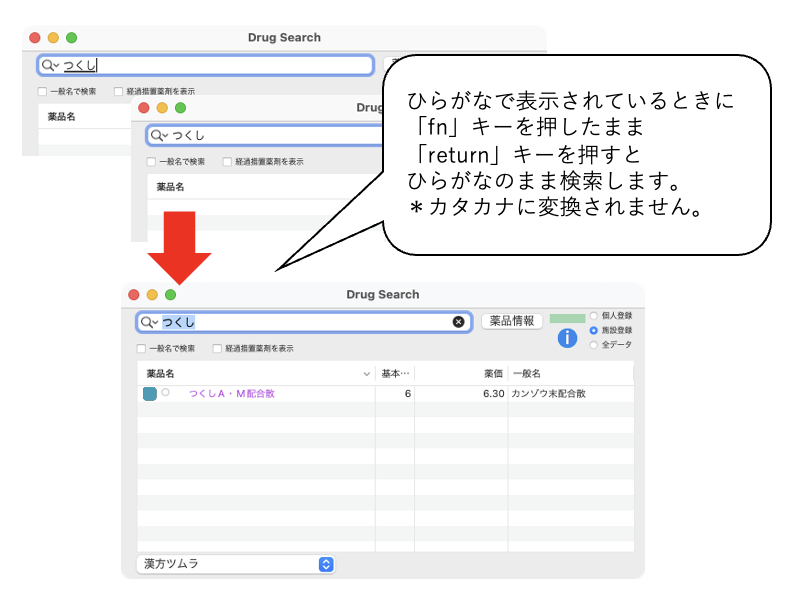Check 経過措置薬剤を表示 in the bottom window
This screenshot has height=614, width=808.
point(218,349)
